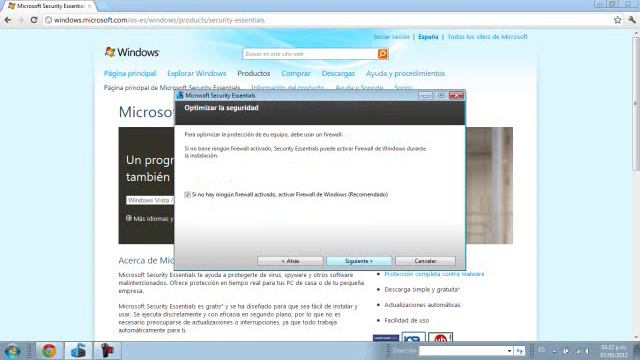
Task: Open Protección completa contra malware link
Action: [x=434, y=274]
